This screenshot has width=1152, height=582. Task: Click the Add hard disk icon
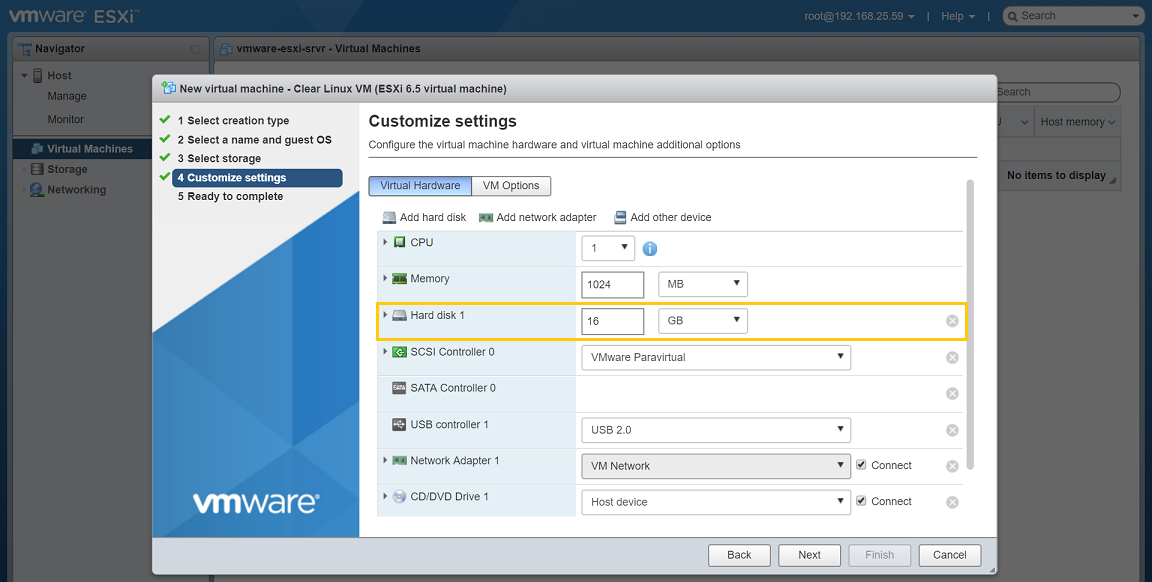pos(389,217)
